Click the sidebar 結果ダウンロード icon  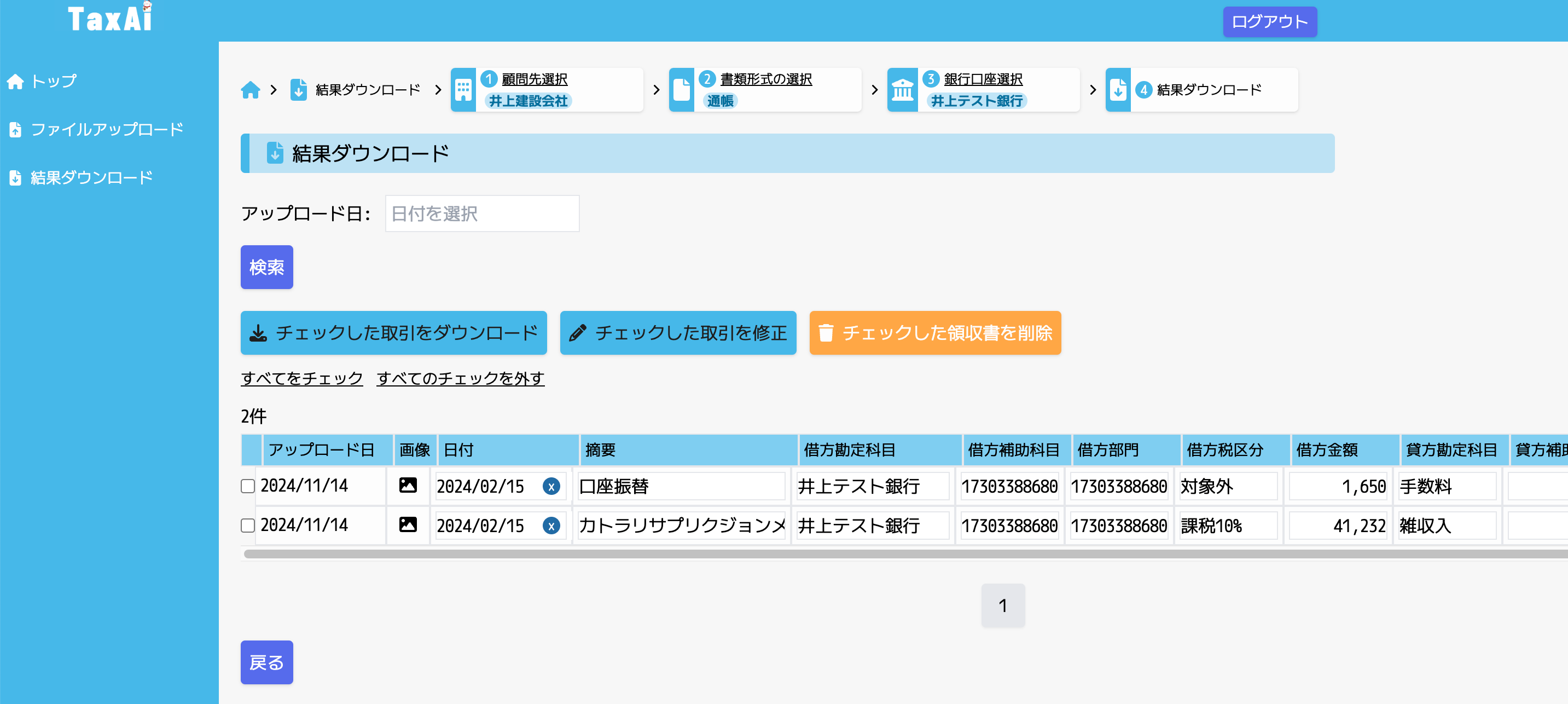[x=15, y=177]
